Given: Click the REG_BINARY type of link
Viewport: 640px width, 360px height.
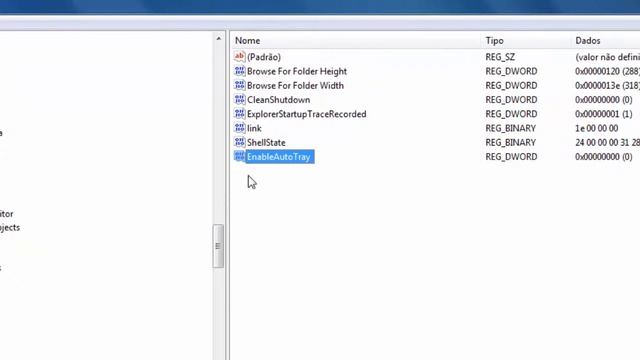Looking at the screenshot, I should point(510,129).
